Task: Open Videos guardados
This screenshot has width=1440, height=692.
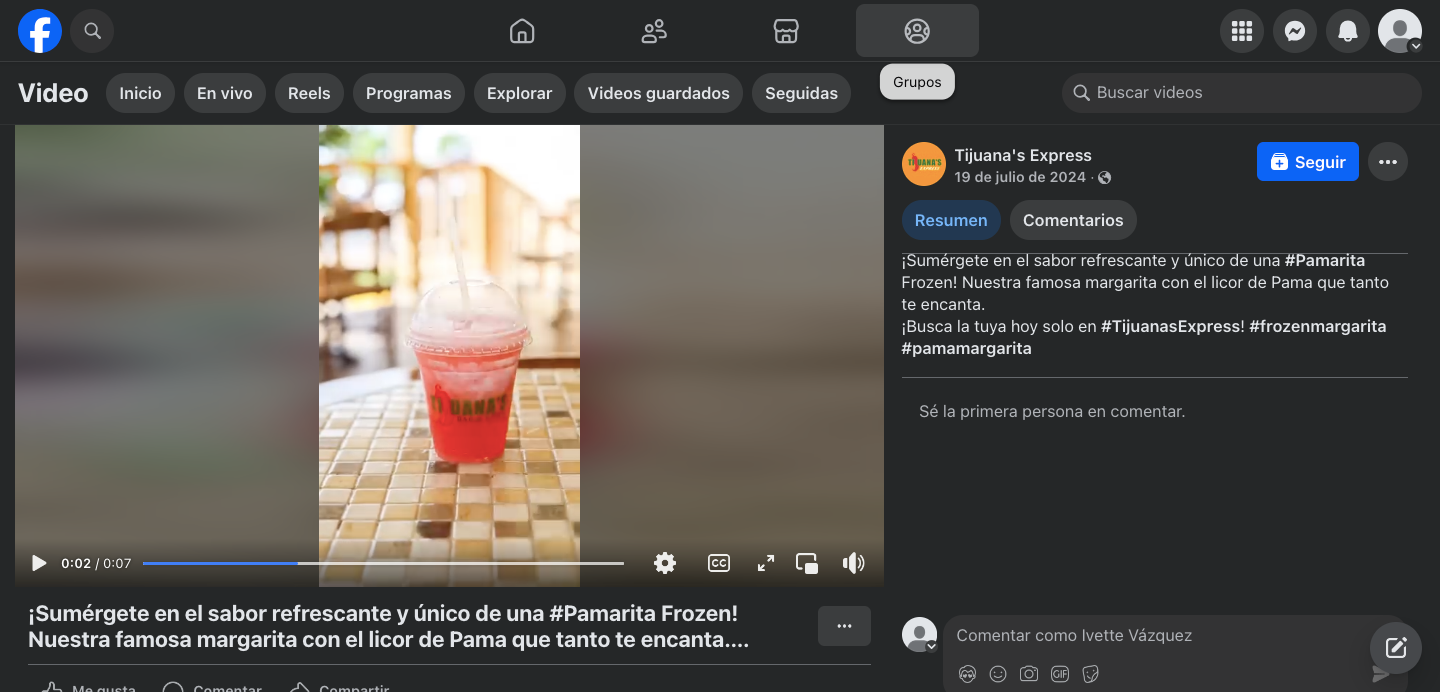Action: tap(658, 93)
